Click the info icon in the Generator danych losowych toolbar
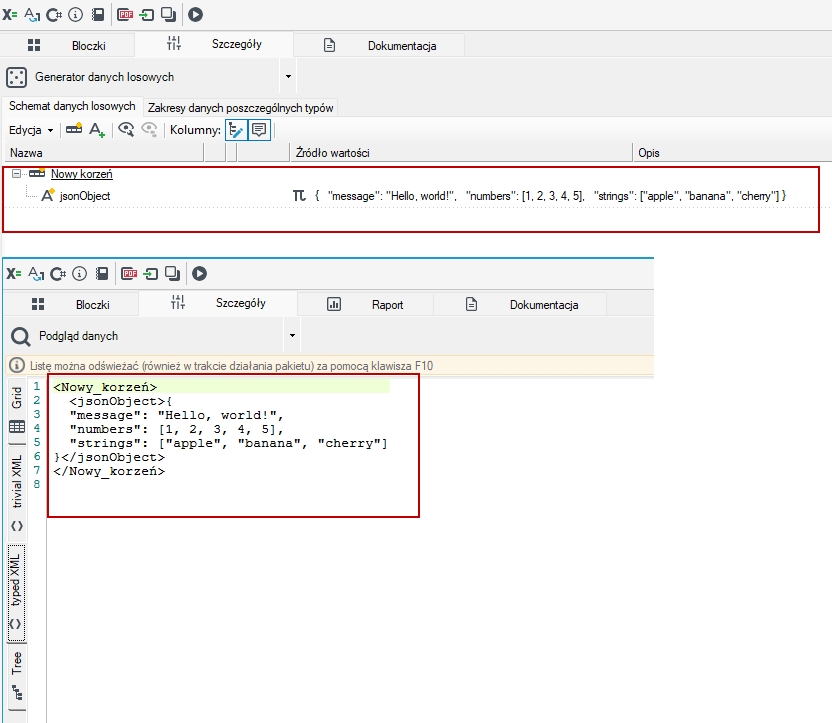The image size is (832, 723). click(x=76, y=14)
